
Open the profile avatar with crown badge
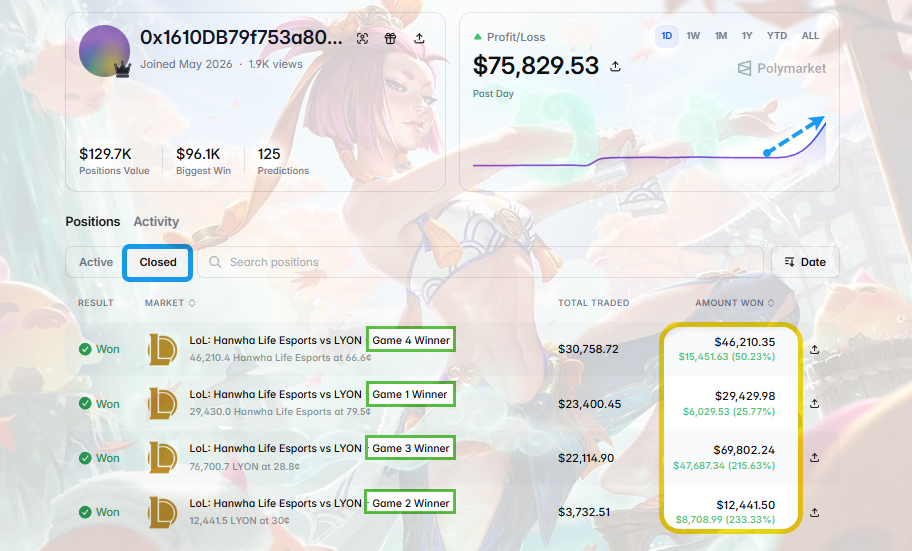point(105,51)
